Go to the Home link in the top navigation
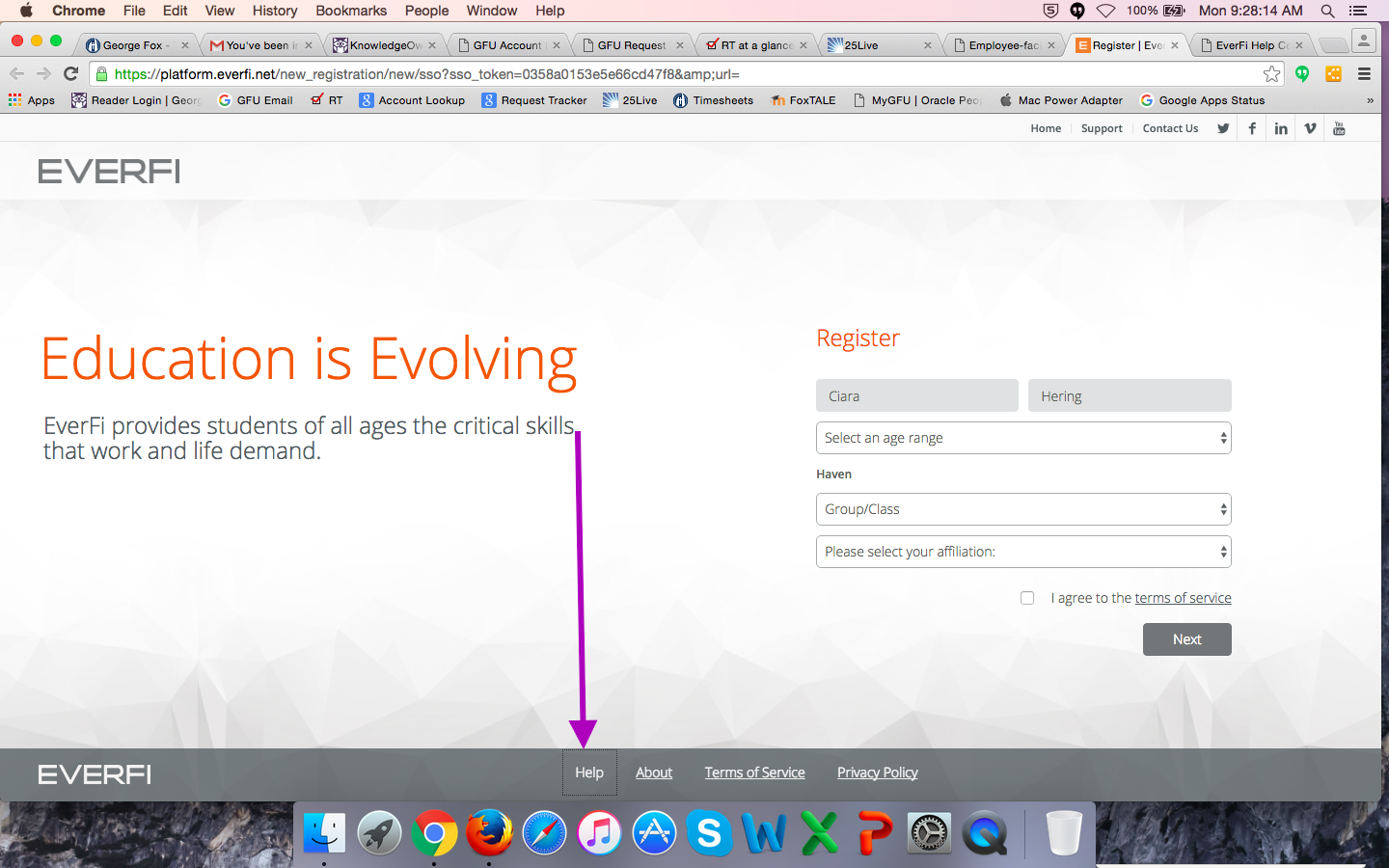The width and height of the screenshot is (1389, 868). click(x=1046, y=128)
